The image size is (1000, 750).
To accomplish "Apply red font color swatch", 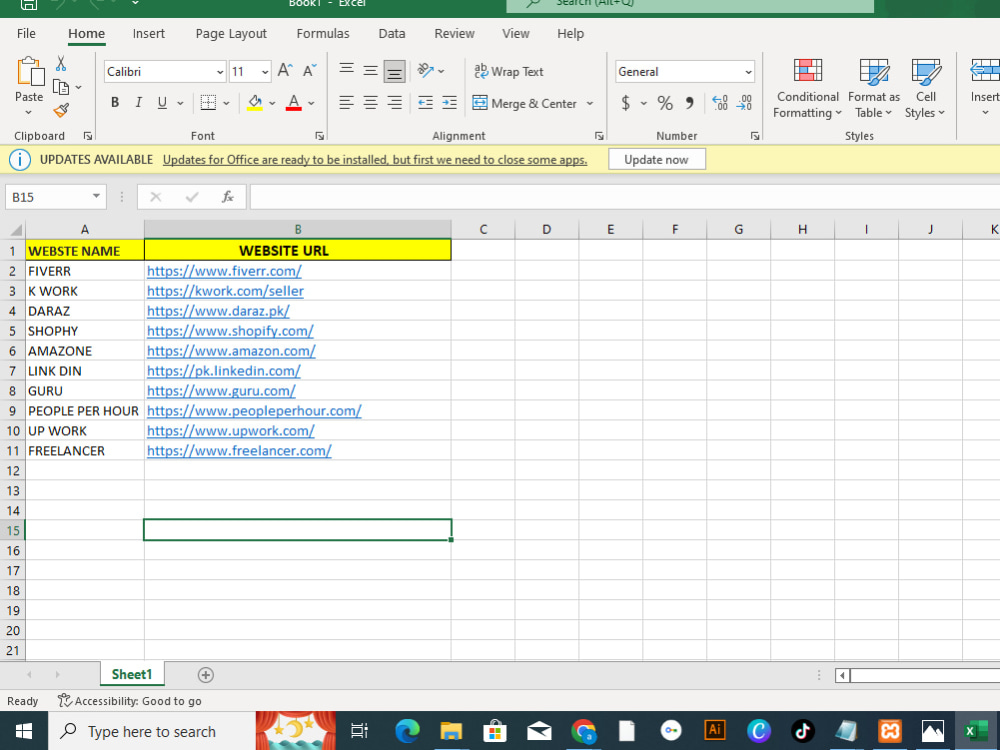I will pyautogui.click(x=293, y=103).
